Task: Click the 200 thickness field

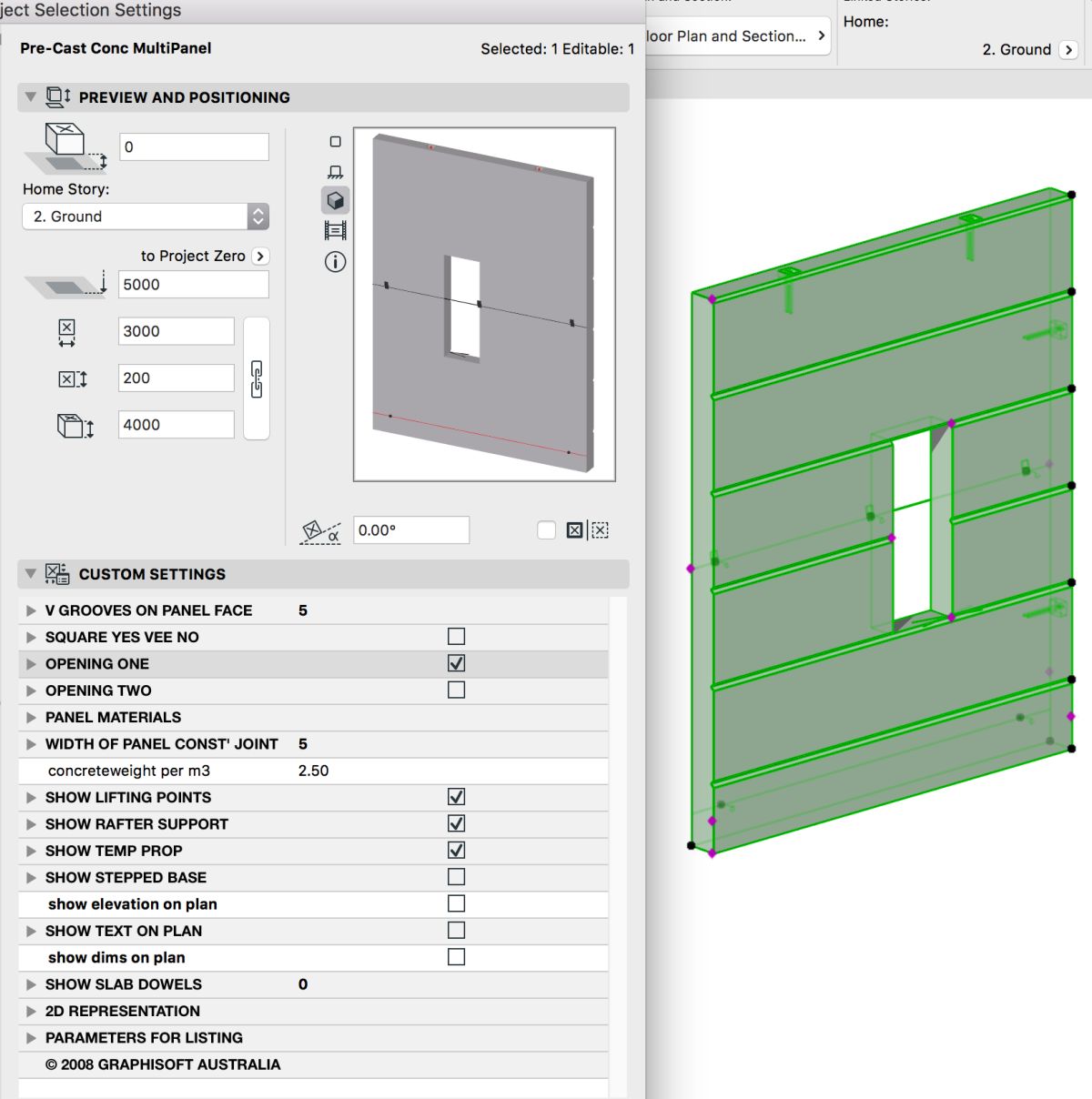Action: [177, 378]
